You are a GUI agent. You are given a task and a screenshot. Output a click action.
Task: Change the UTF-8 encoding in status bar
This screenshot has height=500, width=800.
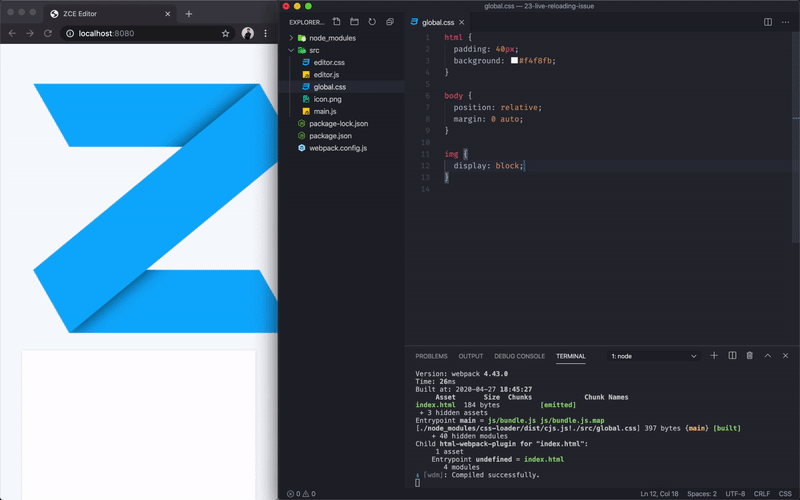pyautogui.click(x=735, y=494)
